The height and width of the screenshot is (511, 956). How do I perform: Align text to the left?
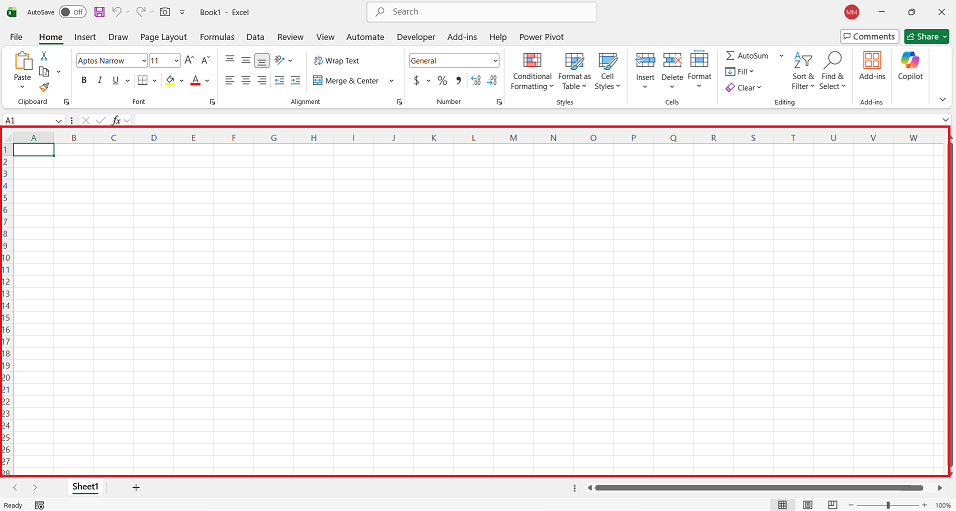tap(230, 80)
